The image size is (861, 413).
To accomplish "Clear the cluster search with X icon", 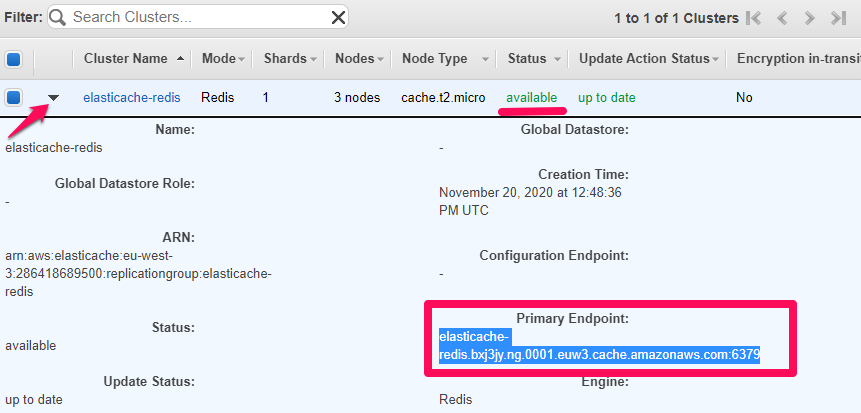I will [339, 18].
